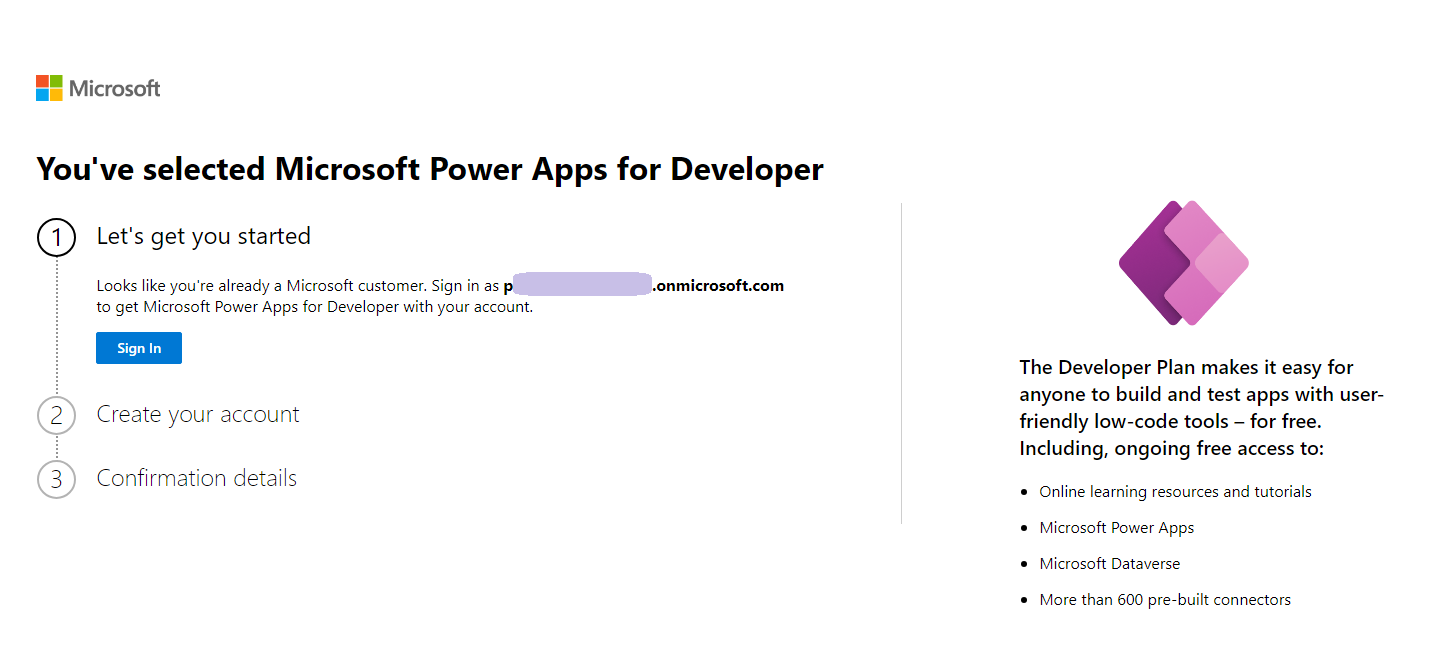1437x648 pixels.
Task: Select step 3 circle indicator
Action: tap(56, 479)
